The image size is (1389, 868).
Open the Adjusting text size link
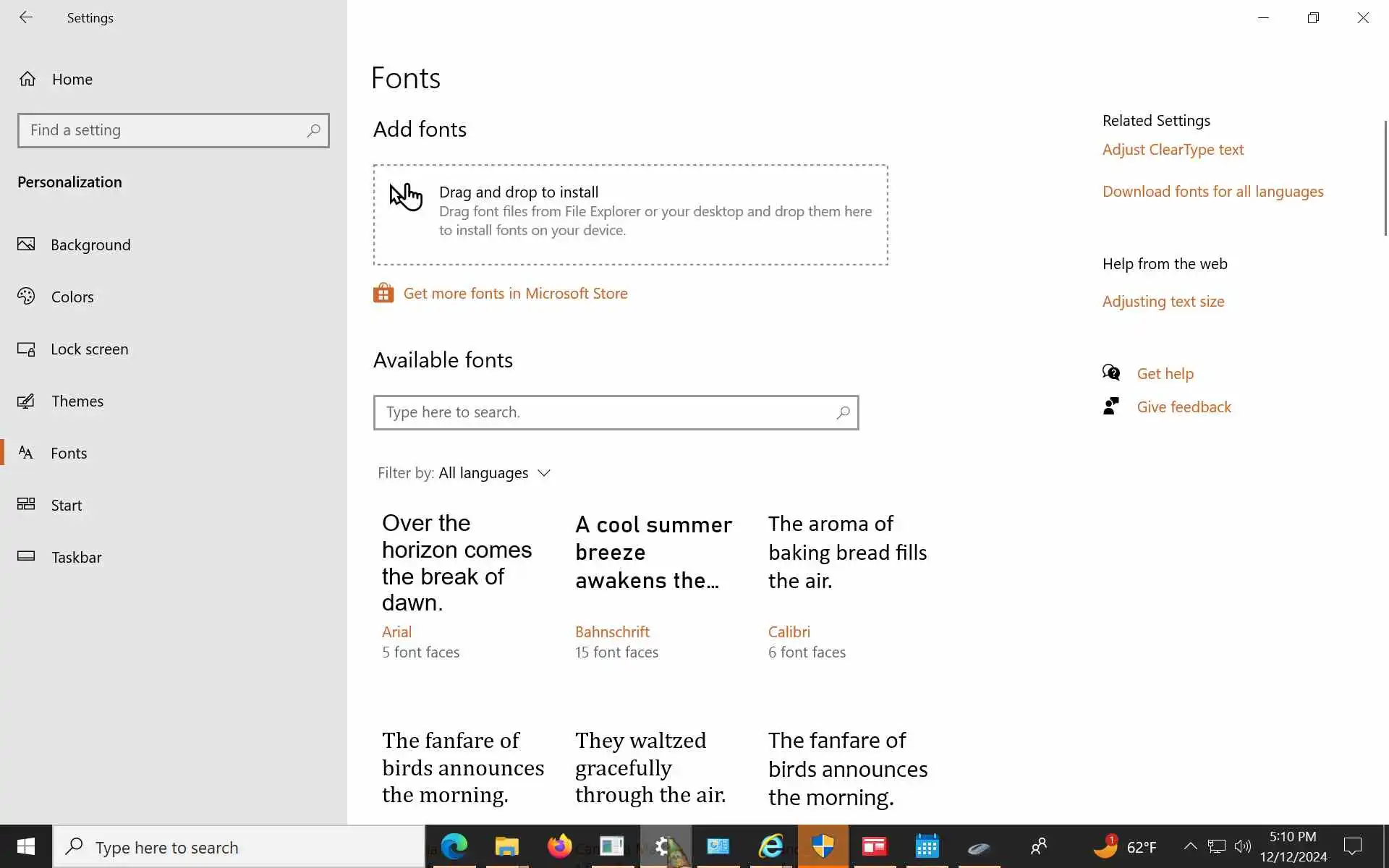[x=1163, y=302]
